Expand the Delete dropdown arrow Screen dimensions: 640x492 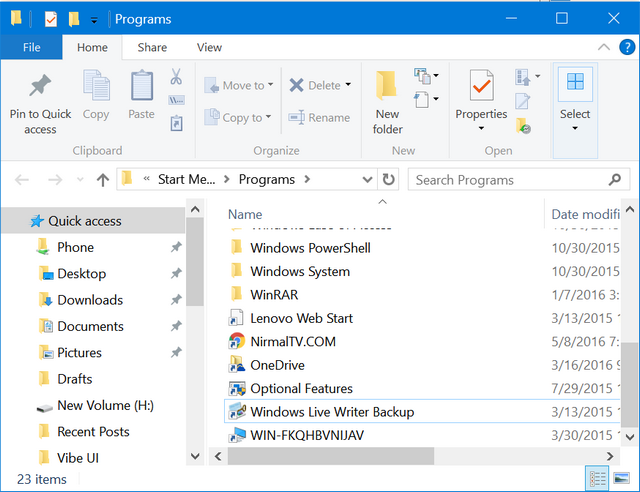point(348,85)
